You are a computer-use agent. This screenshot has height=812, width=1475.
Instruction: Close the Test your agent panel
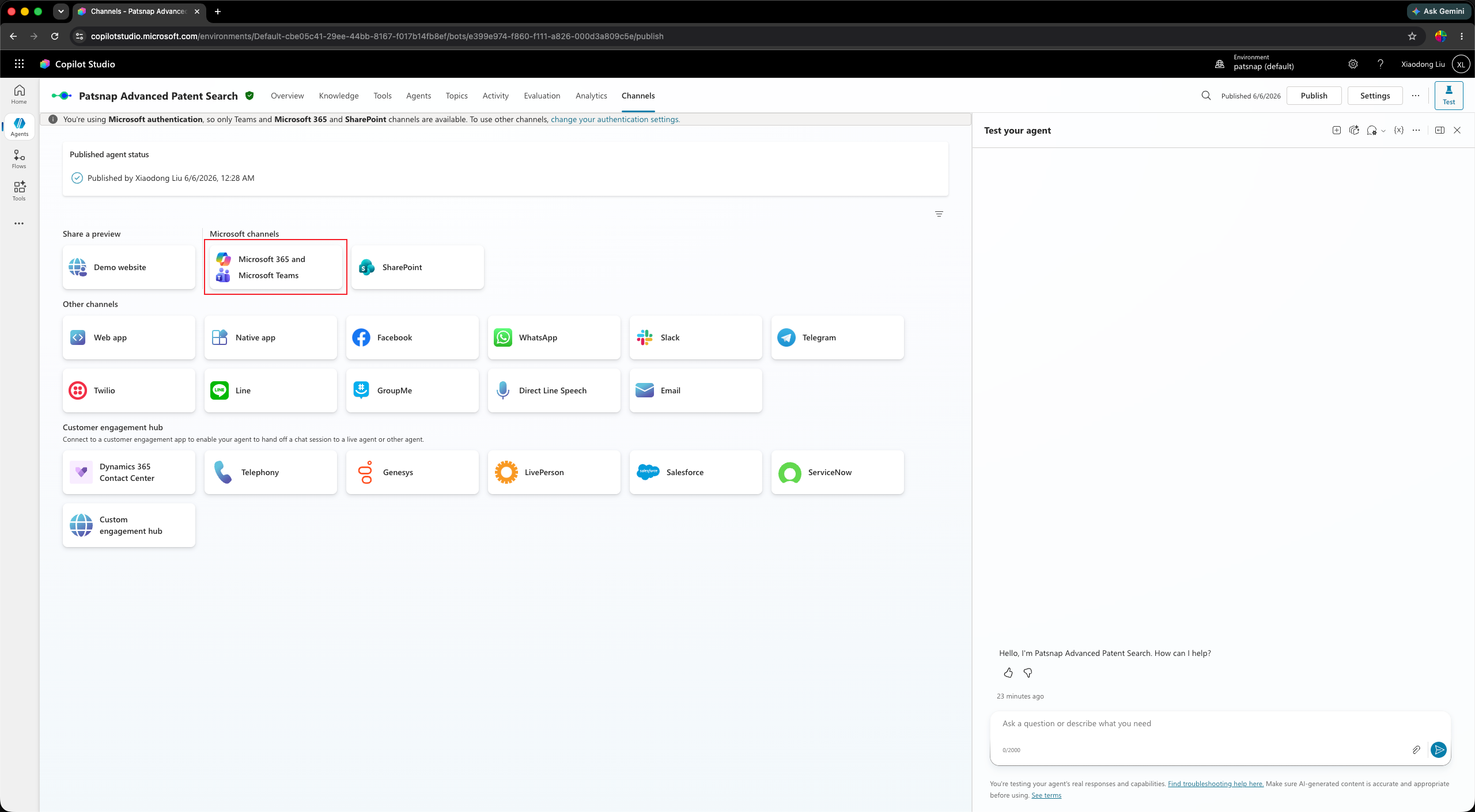coord(1457,130)
